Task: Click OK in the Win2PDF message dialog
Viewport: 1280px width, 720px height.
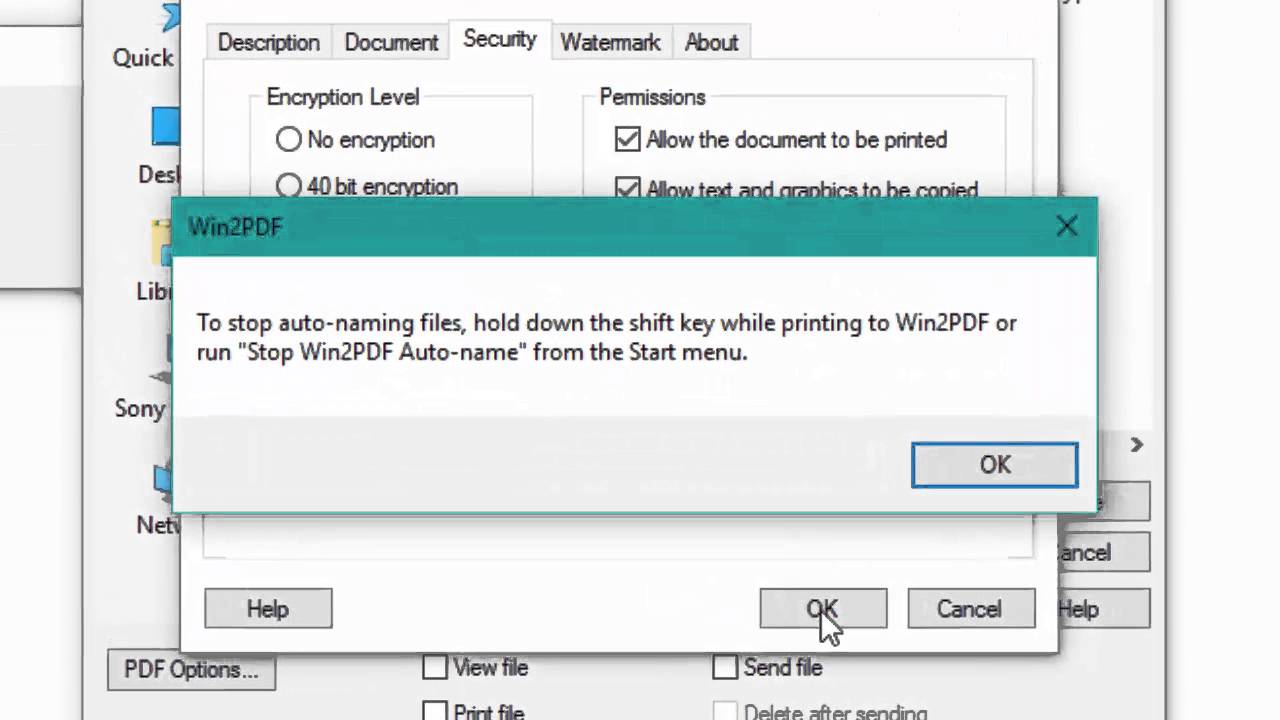Action: pyautogui.click(x=994, y=465)
